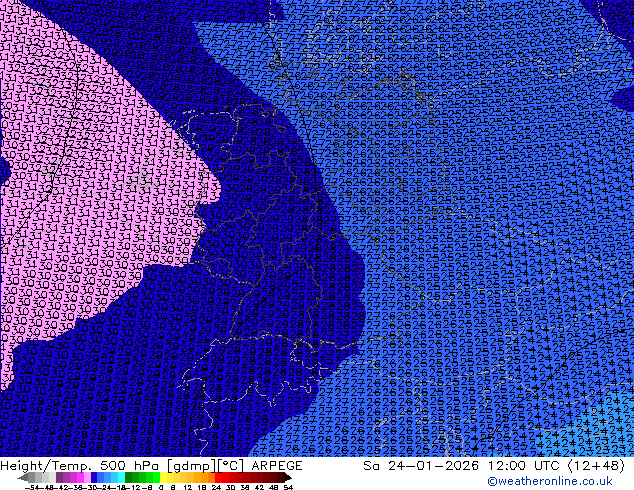Viewport: 634px width, 490px height.
Task: Click the grey left arrow end of color scale
Action: [x=22, y=477]
